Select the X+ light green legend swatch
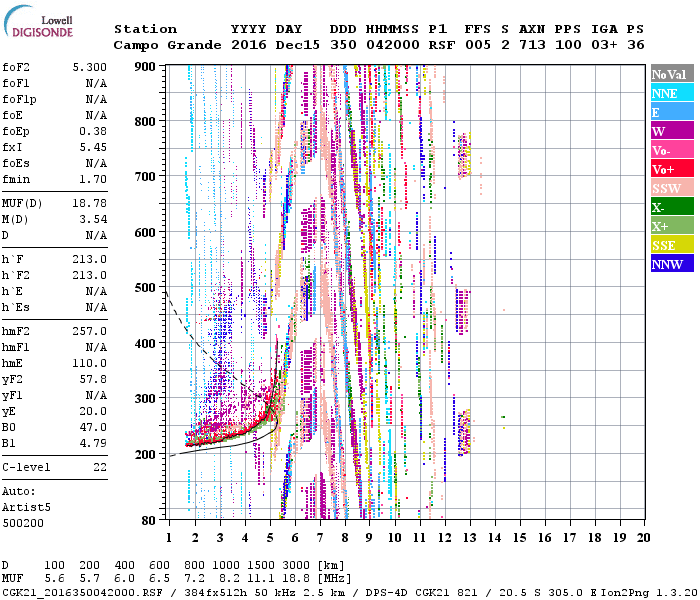The width and height of the screenshot is (700, 600). (x=672, y=226)
